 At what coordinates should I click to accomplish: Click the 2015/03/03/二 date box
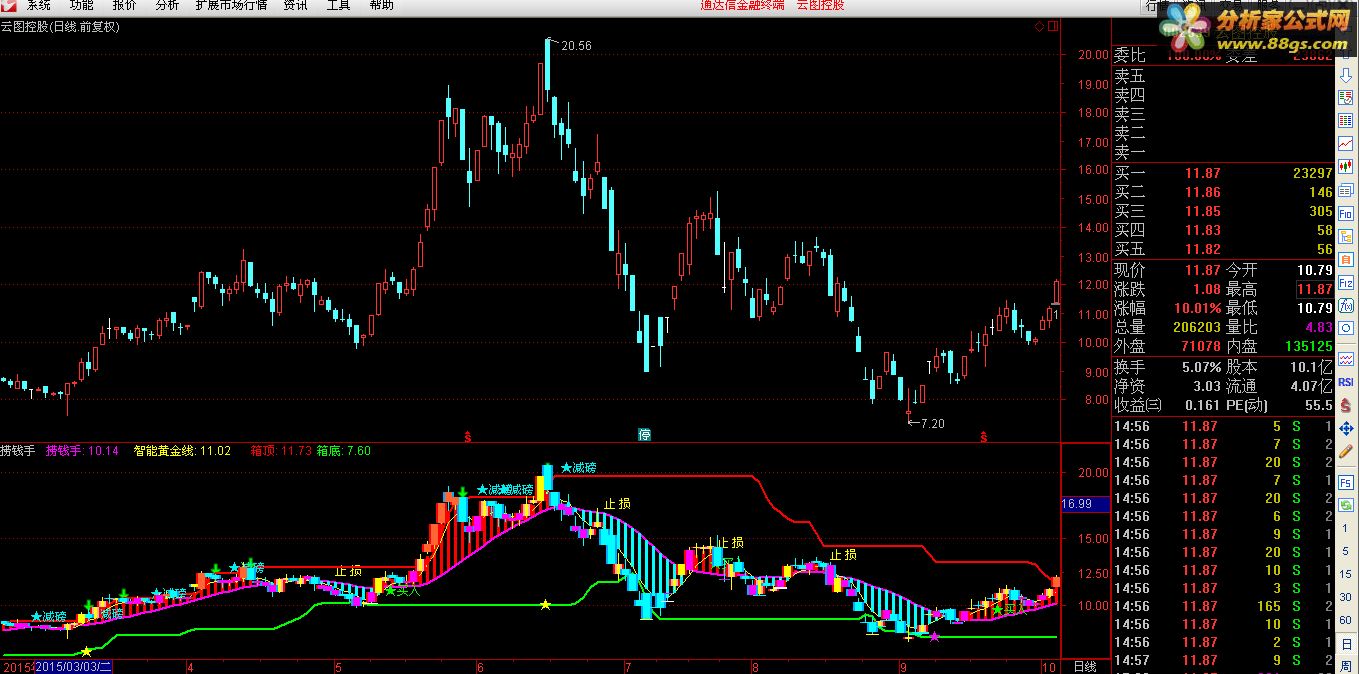click(x=74, y=666)
